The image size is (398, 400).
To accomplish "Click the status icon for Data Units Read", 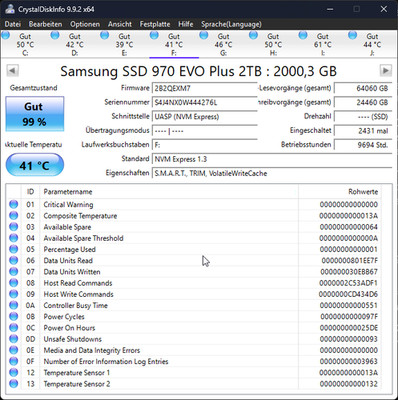I will tap(14, 260).
